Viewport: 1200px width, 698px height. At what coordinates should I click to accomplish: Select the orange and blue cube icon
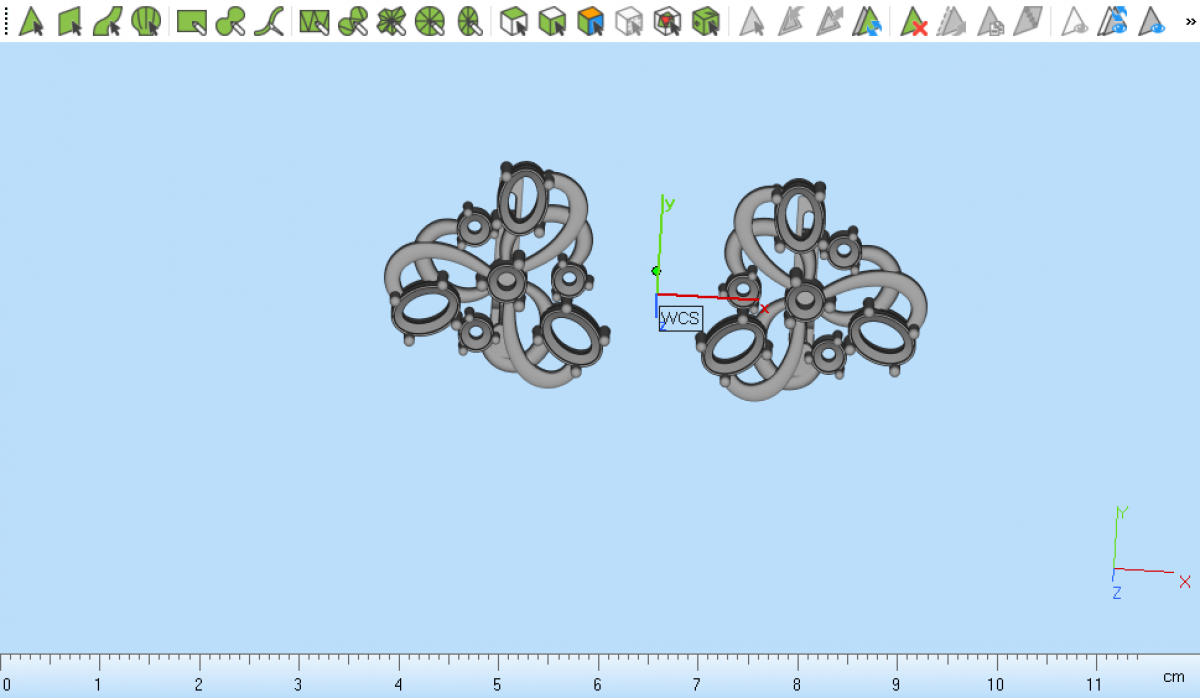point(591,20)
